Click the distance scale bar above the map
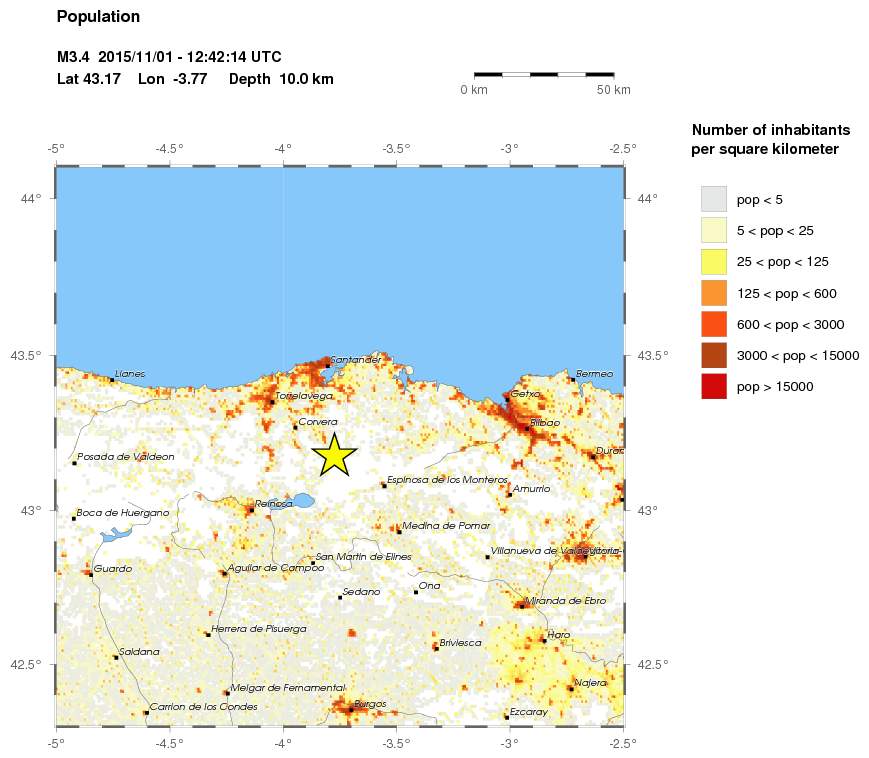 (544, 74)
